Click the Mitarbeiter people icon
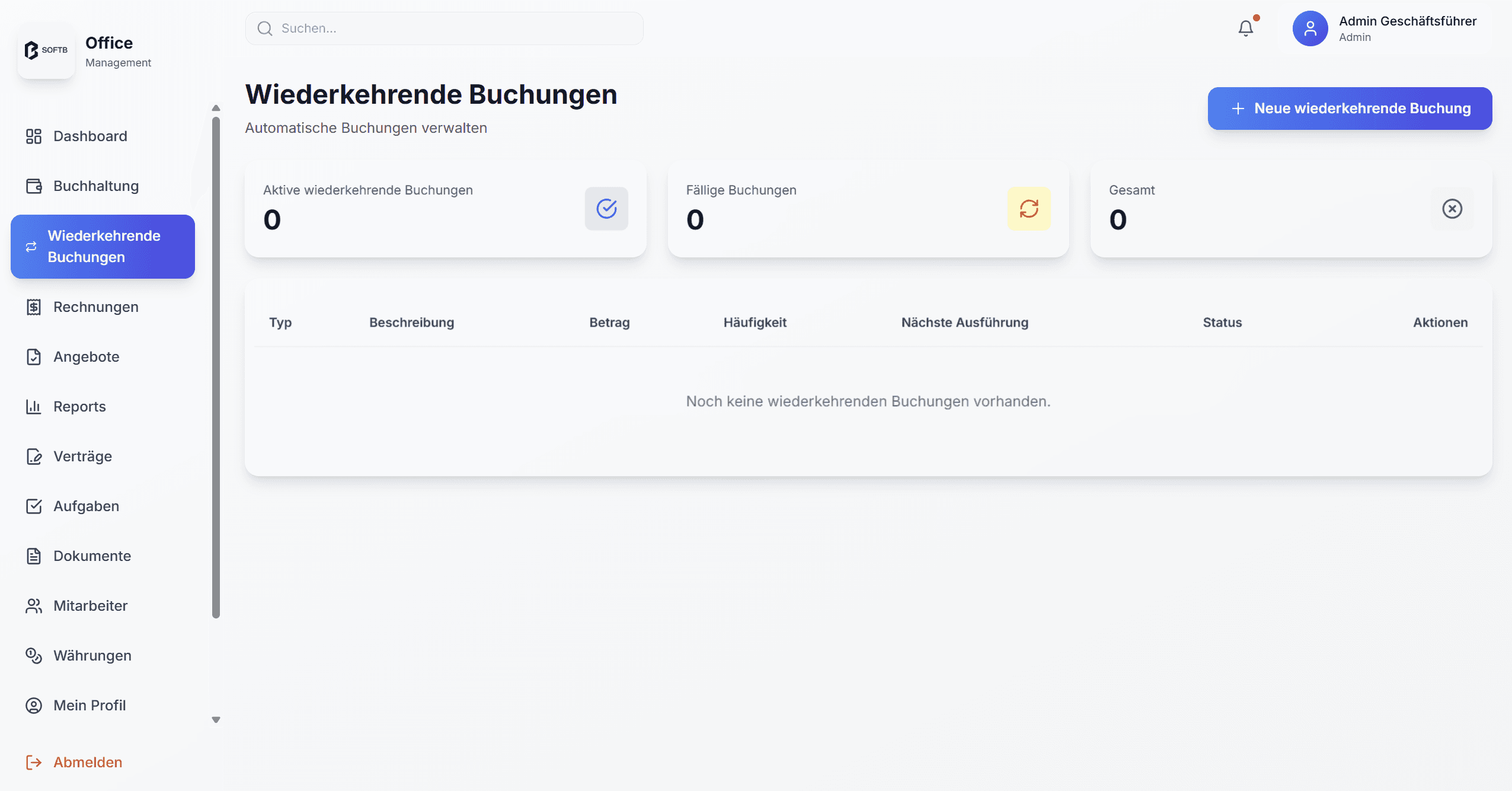The height and width of the screenshot is (791, 1512). [34, 606]
